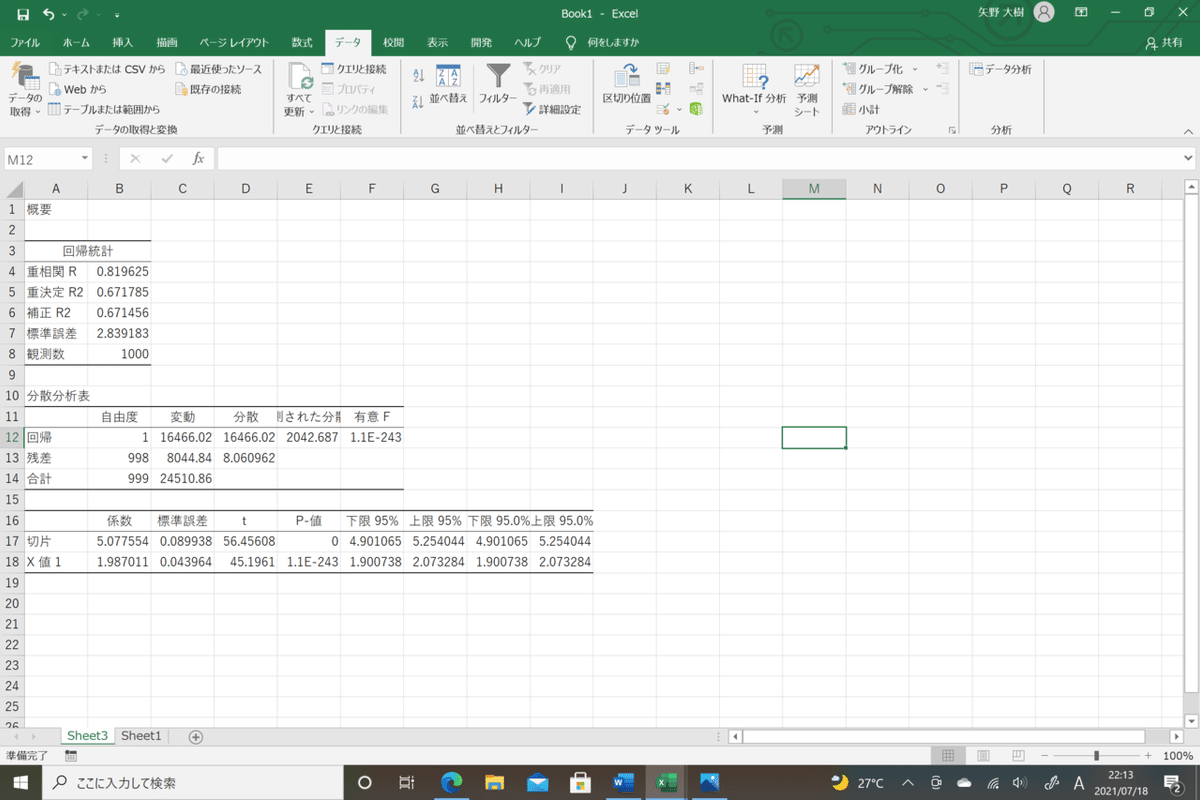
Task: Click 小計 subtotal button
Action: [861, 109]
